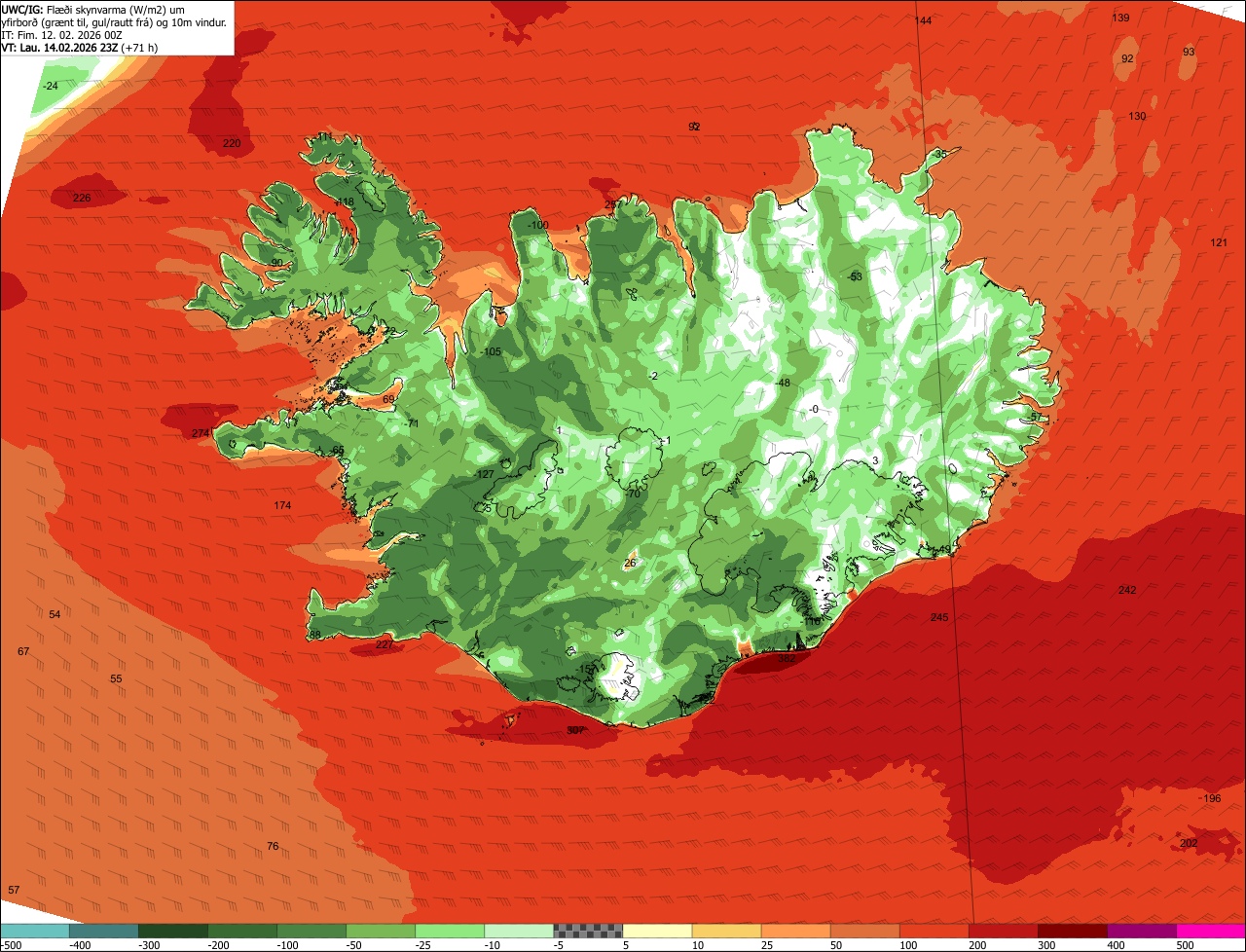The width and height of the screenshot is (1246, 952).
Task: Select the darkest green legend swatch labeled -300
Action: (172, 931)
